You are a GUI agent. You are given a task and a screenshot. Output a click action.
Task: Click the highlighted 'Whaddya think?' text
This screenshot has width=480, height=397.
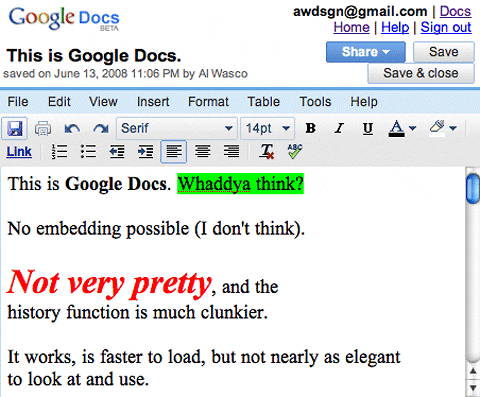[x=240, y=184]
